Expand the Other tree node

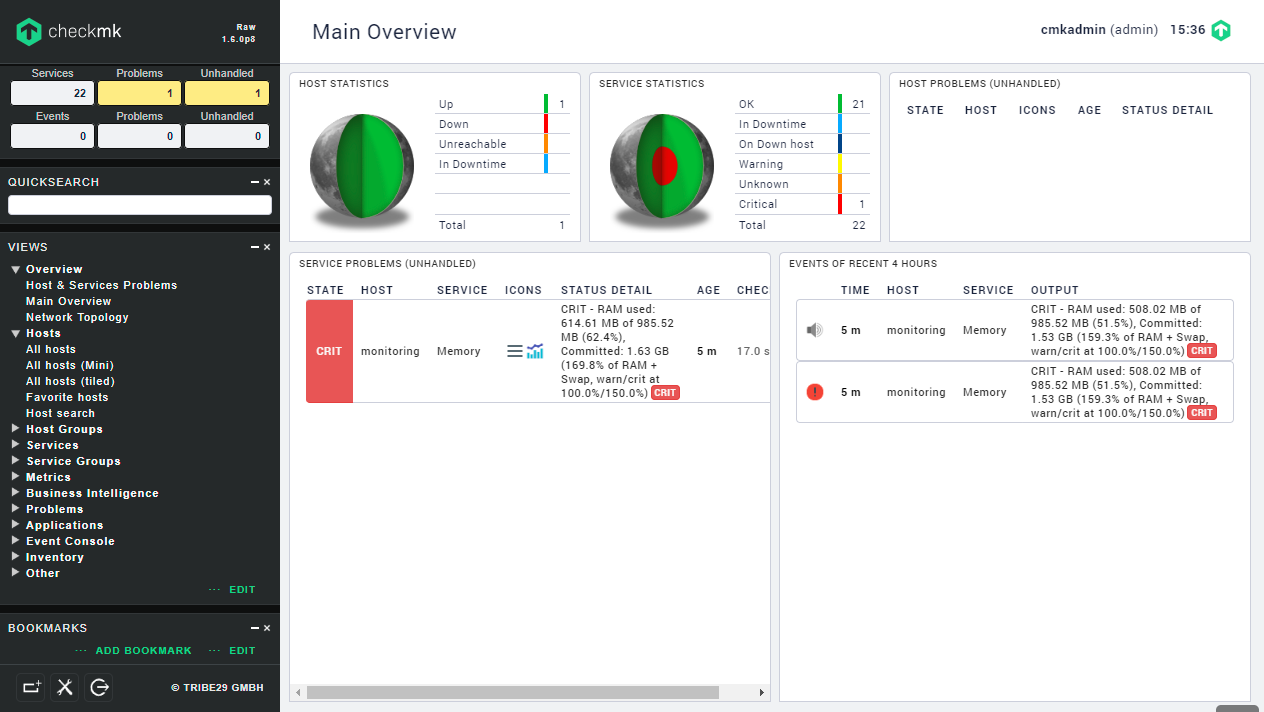click(x=16, y=573)
